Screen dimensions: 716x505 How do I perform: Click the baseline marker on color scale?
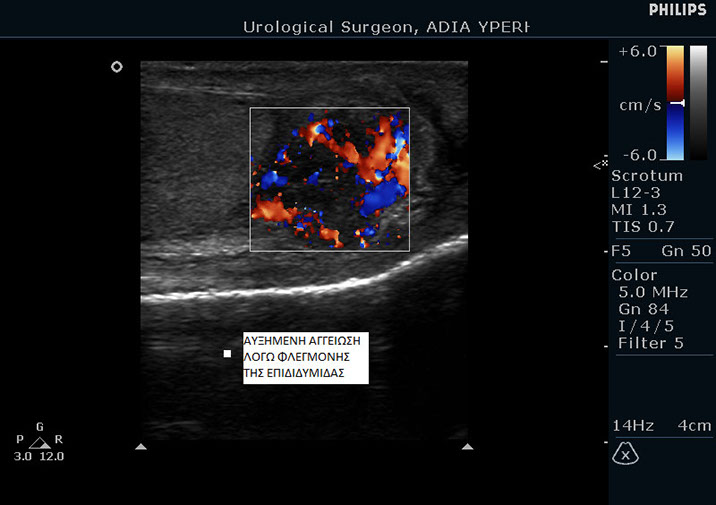click(676, 103)
